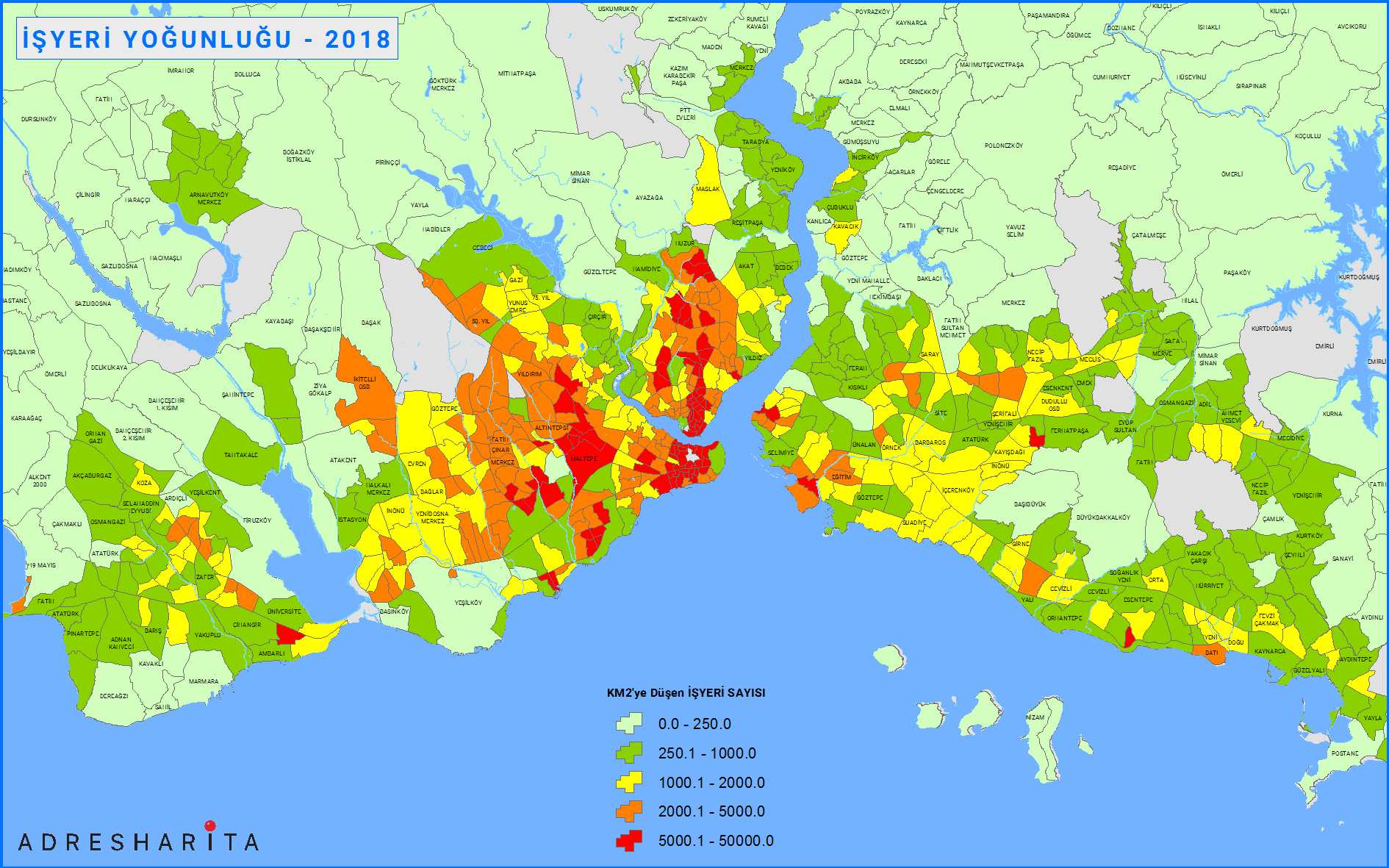Click the orange 2000.1 - 5000.0 legend icon
The width and height of the screenshot is (1389, 868).
[x=628, y=811]
